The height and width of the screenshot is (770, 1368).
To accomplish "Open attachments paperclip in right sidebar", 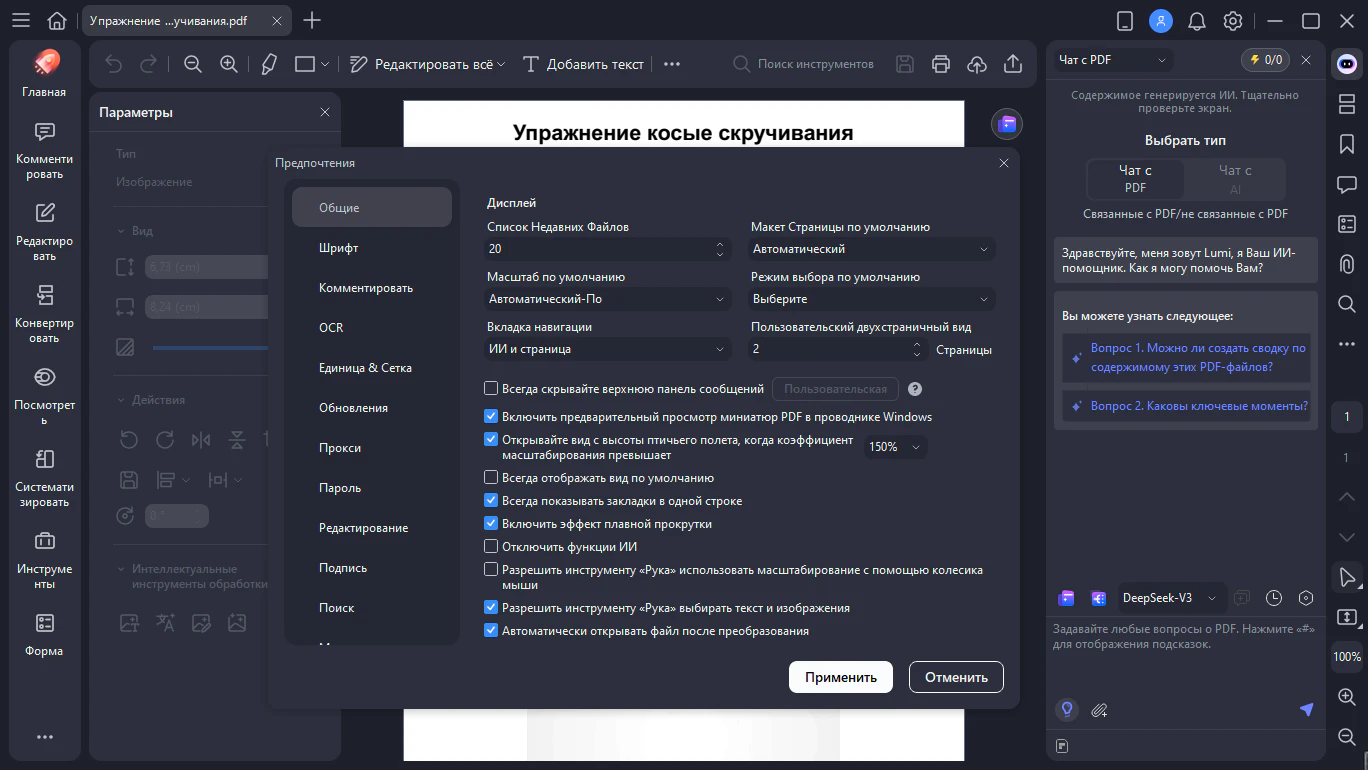I will coord(1347,264).
